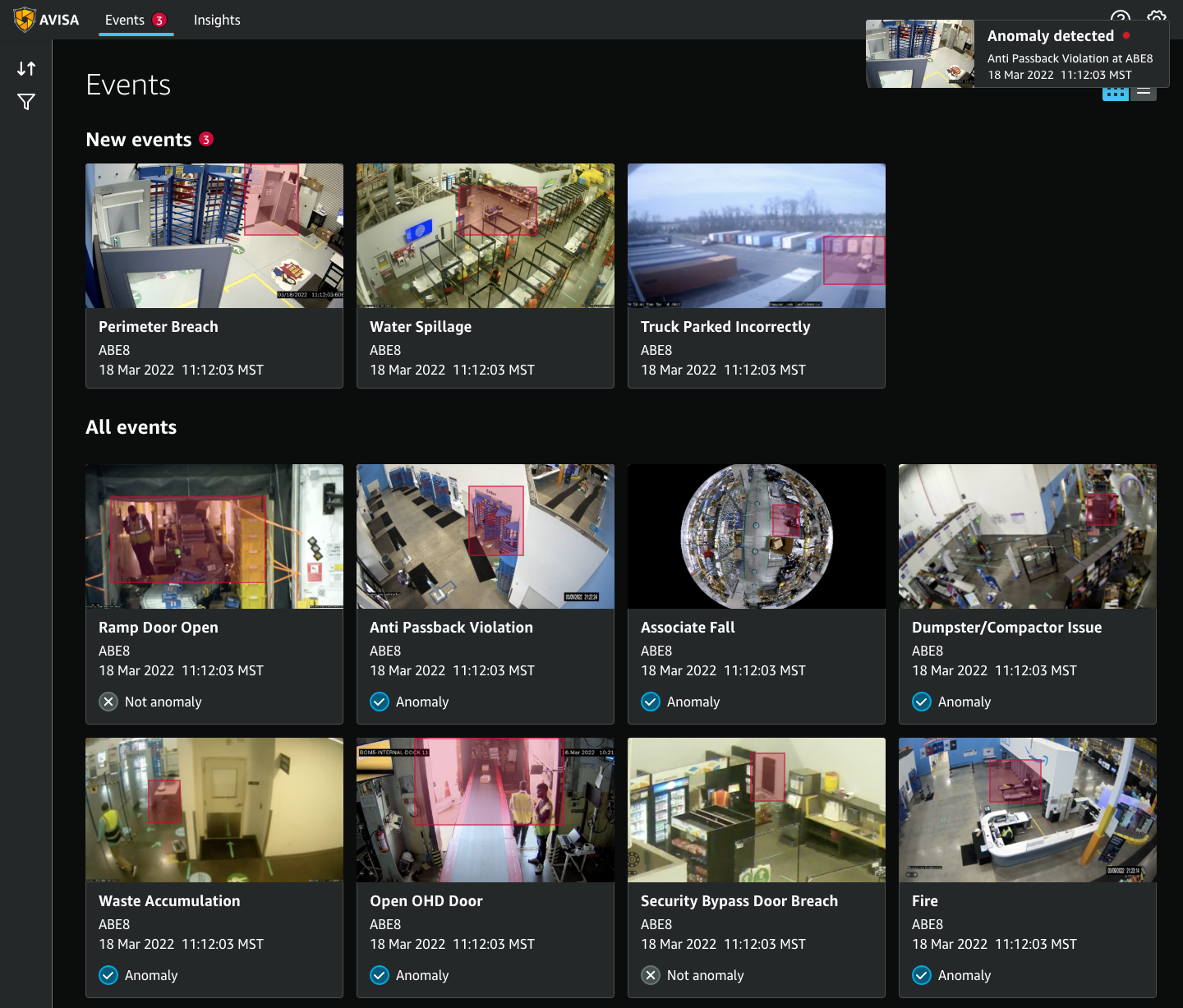Click the Perimeter Breach event title
The height and width of the screenshot is (1008, 1183).
coord(159,327)
